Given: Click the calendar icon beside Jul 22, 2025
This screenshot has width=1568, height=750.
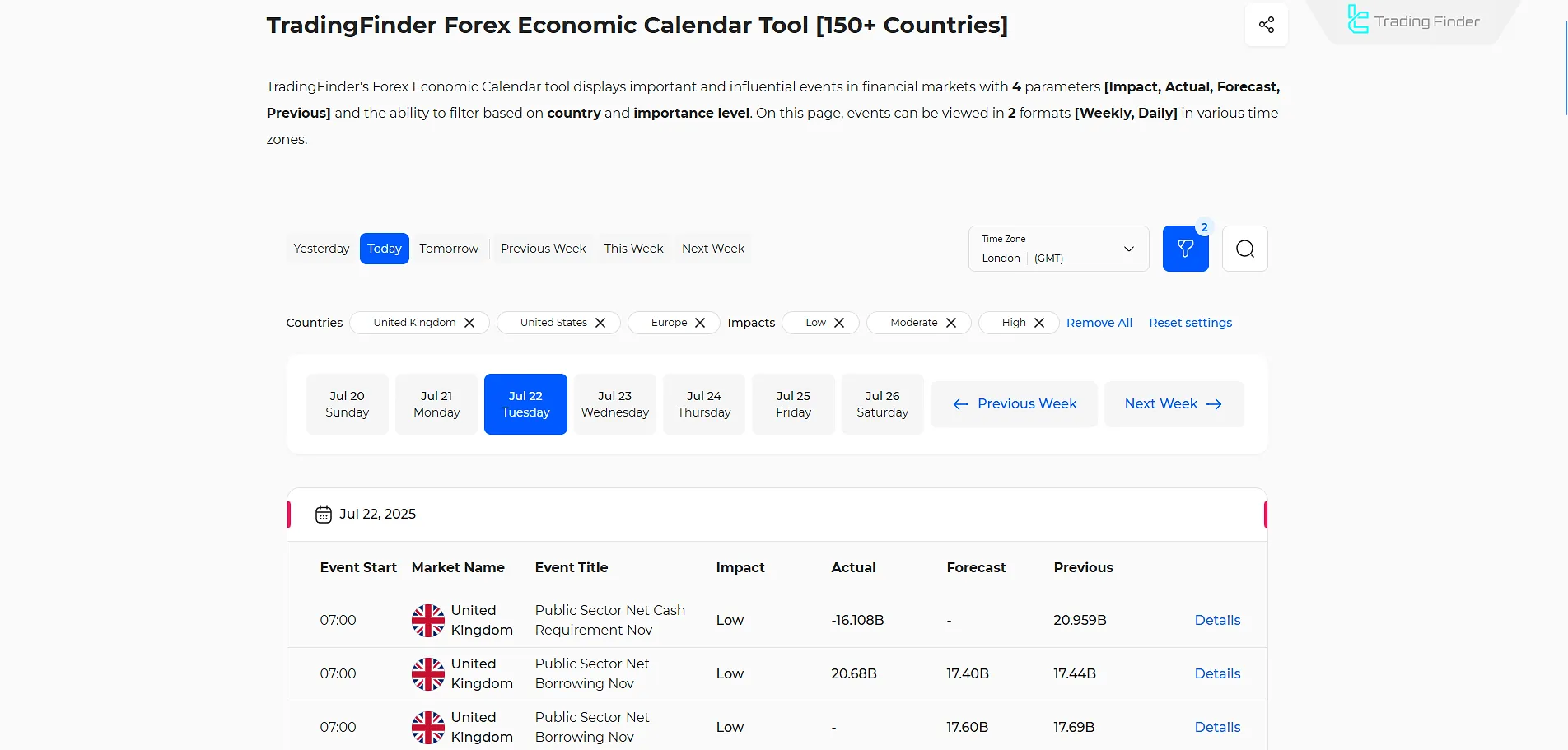Looking at the screenshot, I should coord(324,515).
